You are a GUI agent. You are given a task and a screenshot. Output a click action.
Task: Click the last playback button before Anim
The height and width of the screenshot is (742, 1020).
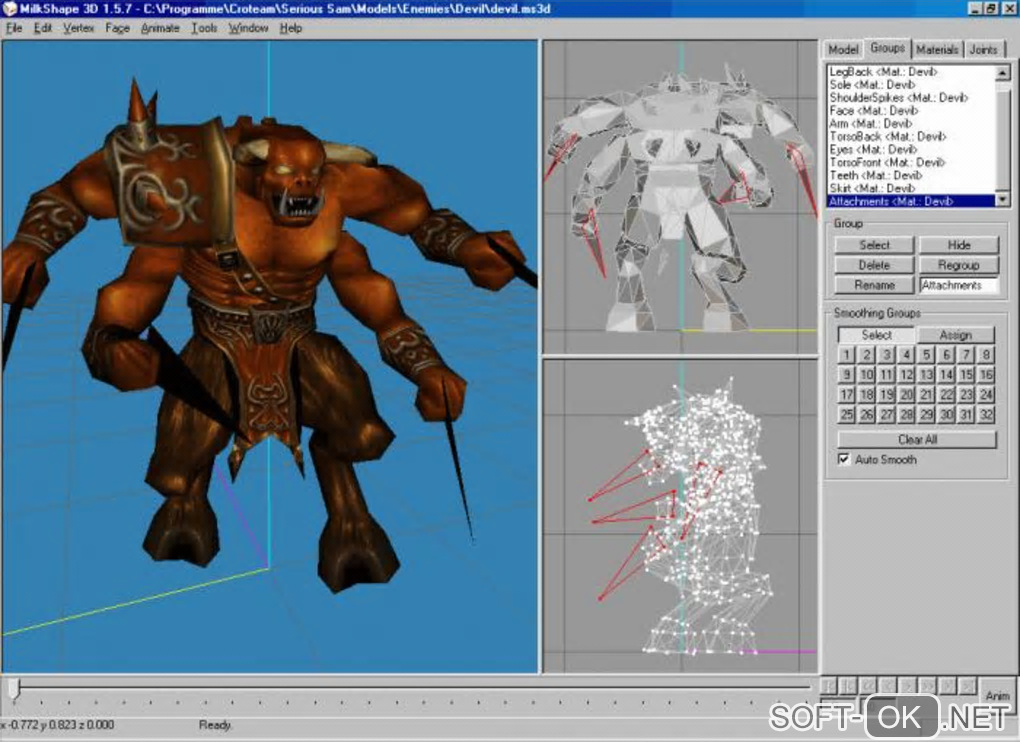967,686
